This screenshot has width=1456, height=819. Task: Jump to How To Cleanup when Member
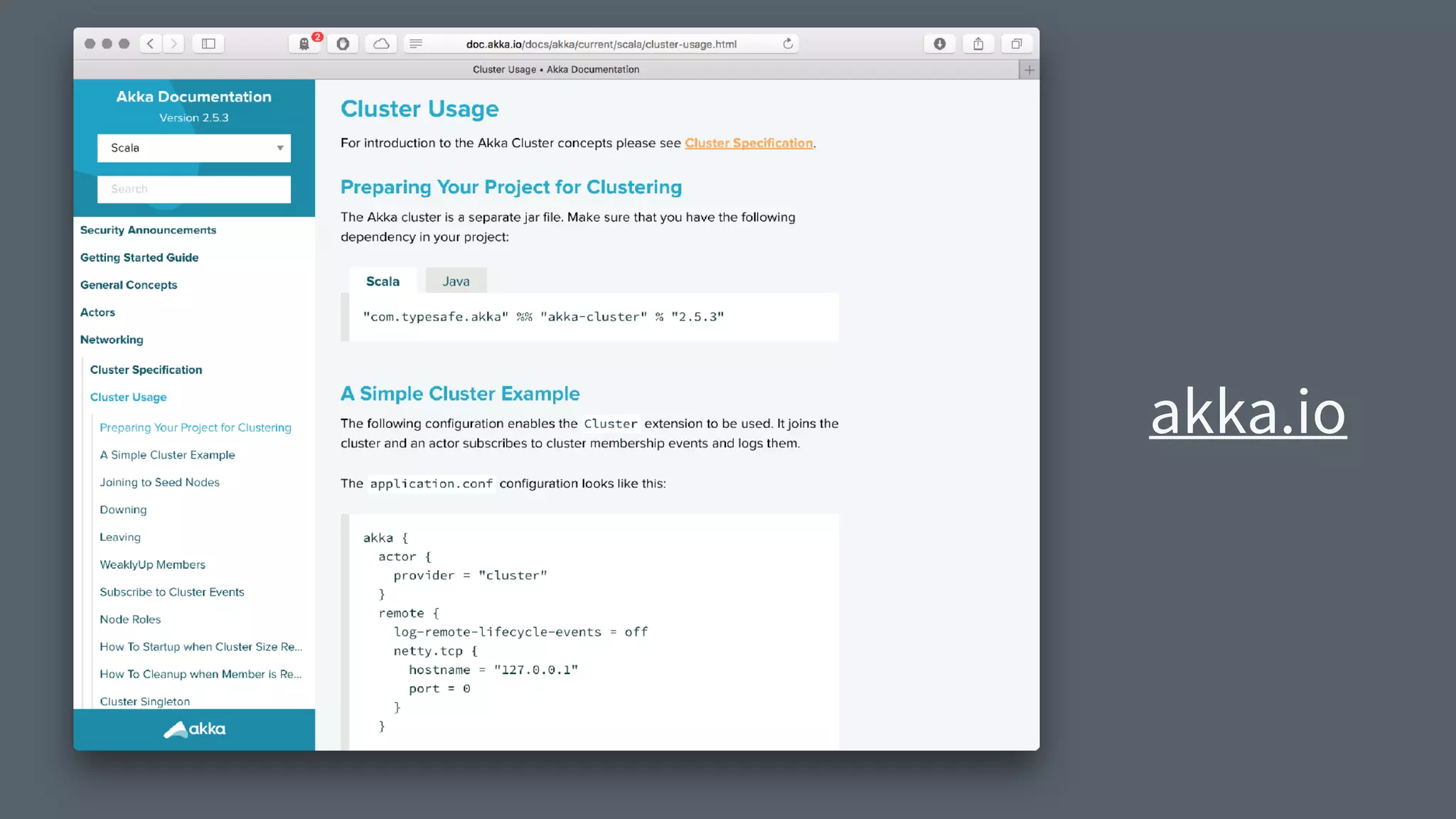200,674
